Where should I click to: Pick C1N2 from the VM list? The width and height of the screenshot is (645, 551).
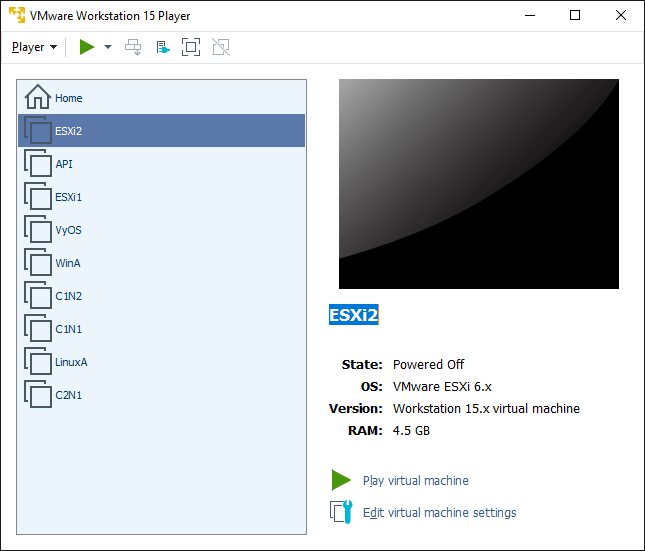point(68,296)
